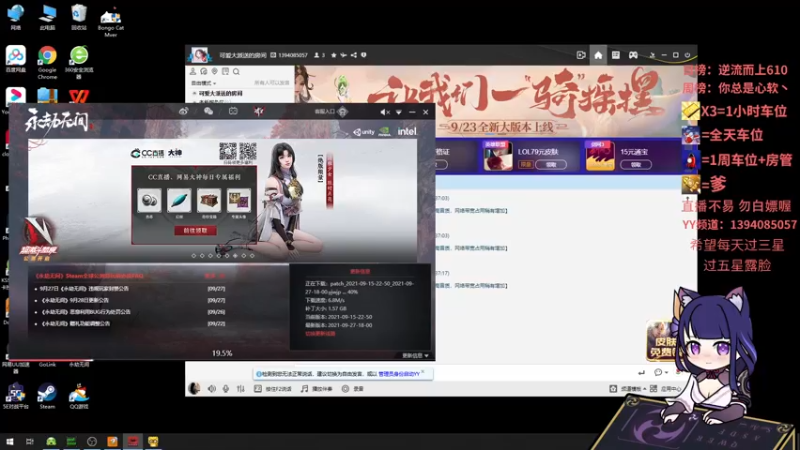The height and width of the screenshot is (450, 800).
Task: Dismiss the YY notification tip close icon
Action: 423,371
